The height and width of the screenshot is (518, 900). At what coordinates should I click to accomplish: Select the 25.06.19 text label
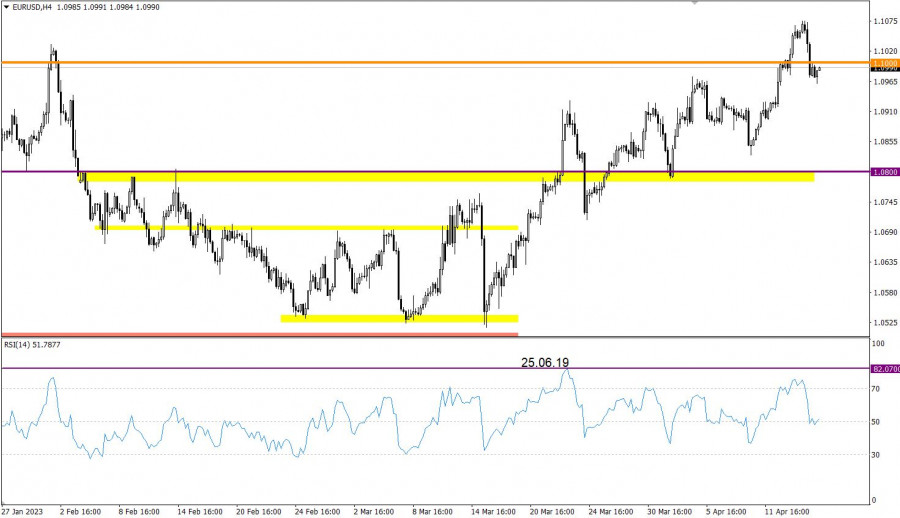point(545,362)
